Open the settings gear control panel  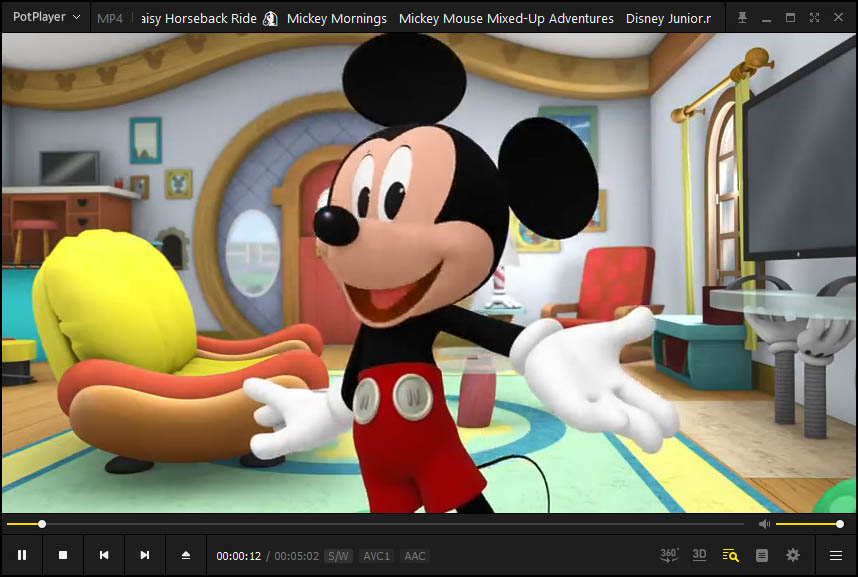coord(793,555)
